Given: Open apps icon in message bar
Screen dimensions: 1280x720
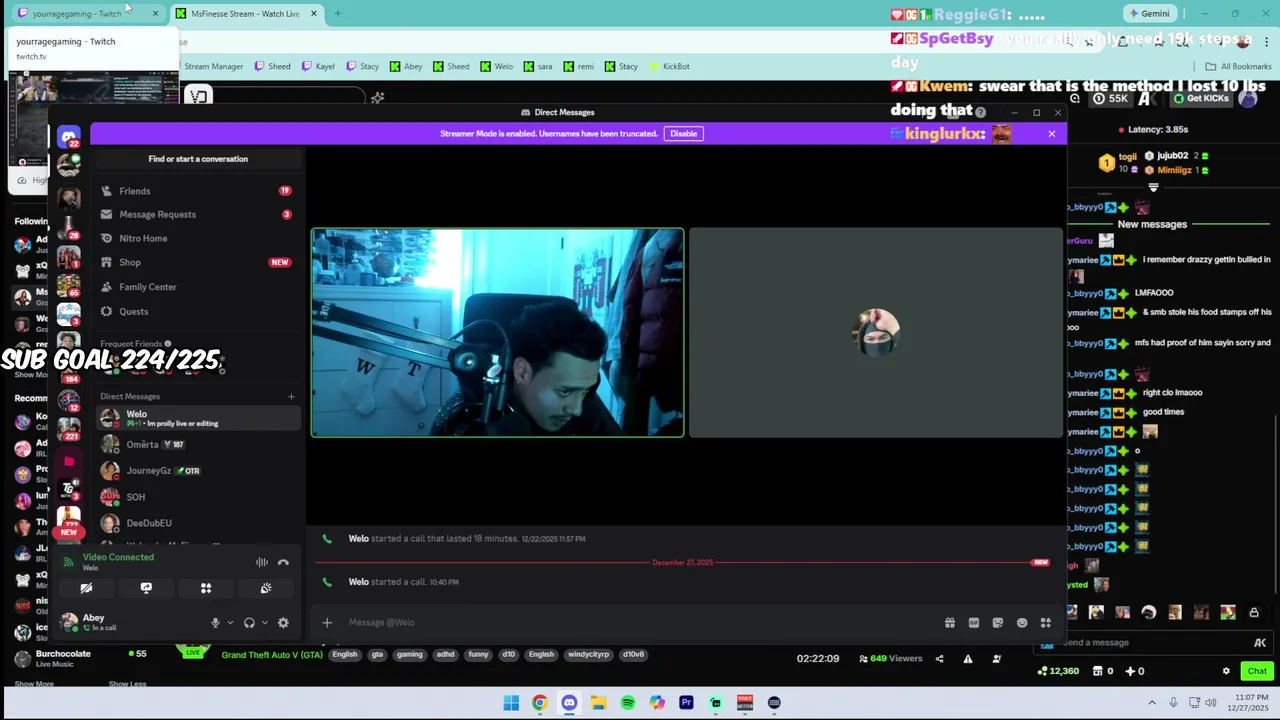Looking at the screenshot, I should point(1046,622).
